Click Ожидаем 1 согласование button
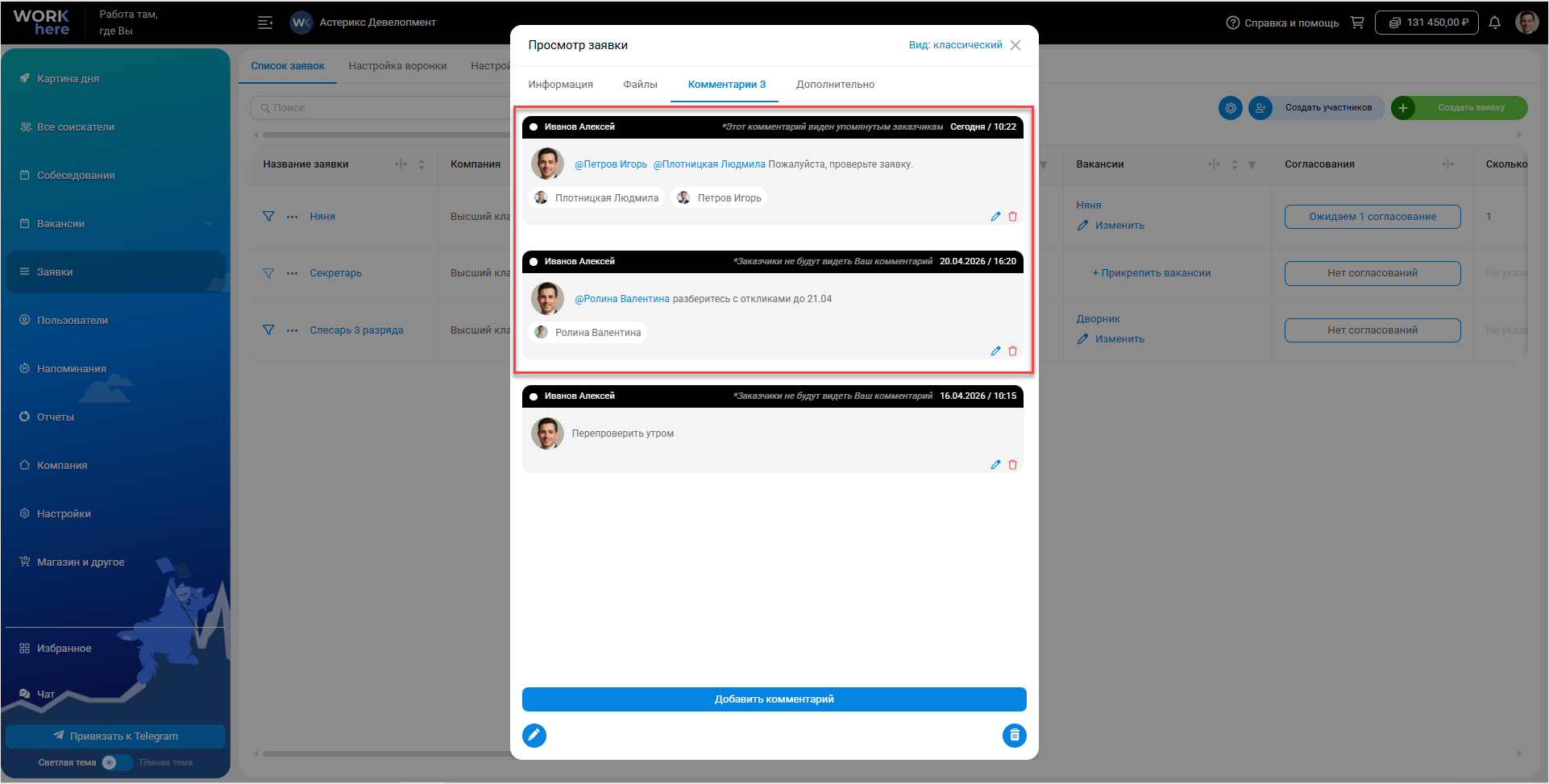The height and width of the screenshot is (784, 1549). coord(1373,217)
